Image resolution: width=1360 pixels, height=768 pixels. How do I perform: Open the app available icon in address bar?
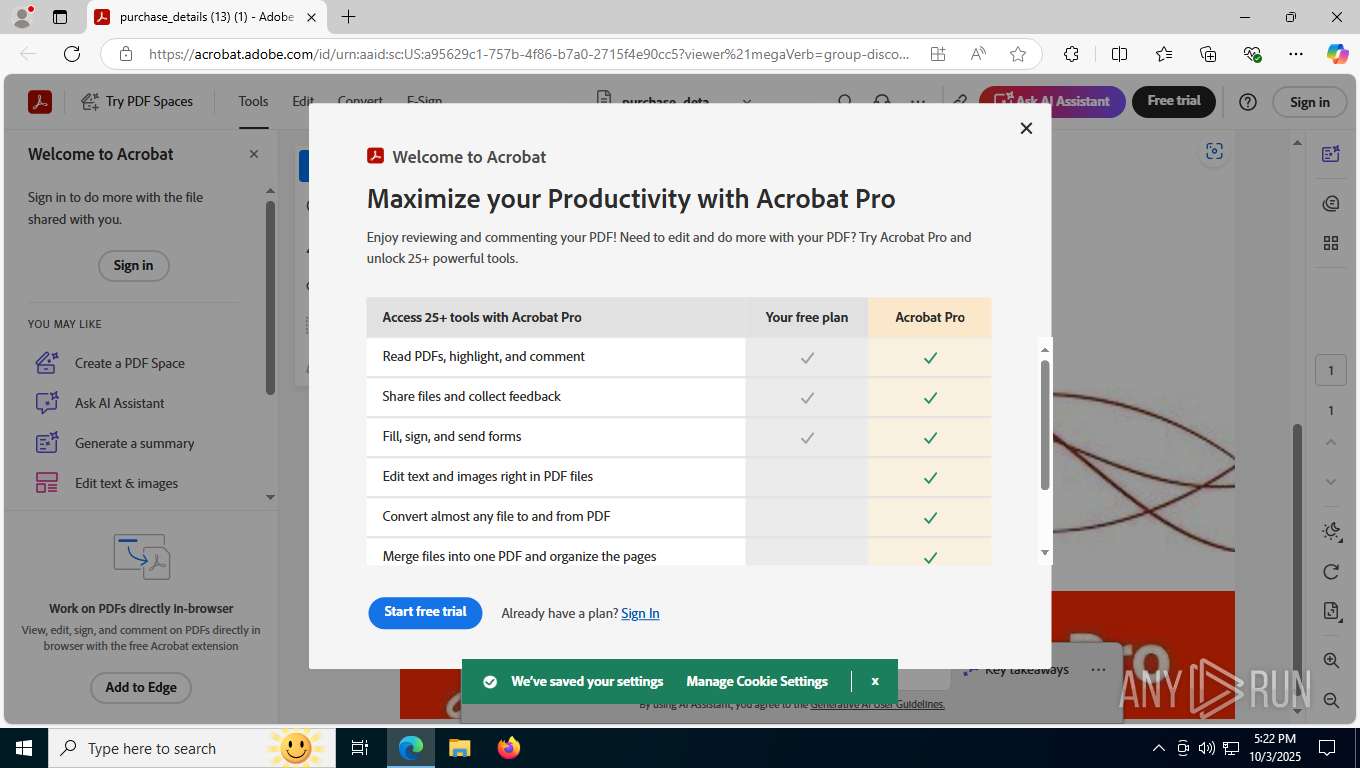[x=938, y=54]
